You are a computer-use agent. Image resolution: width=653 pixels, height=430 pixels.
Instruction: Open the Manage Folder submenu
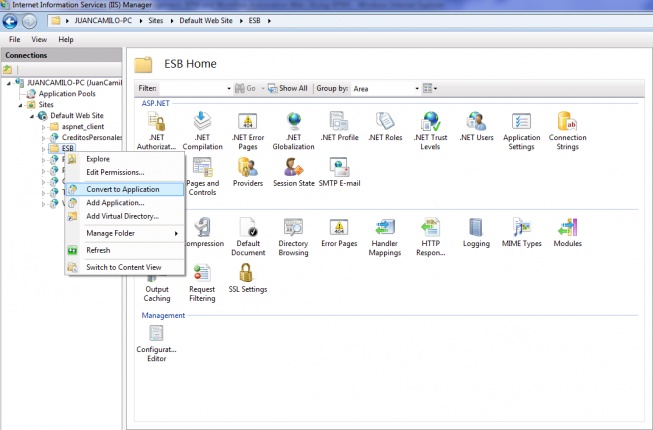(125, 233)
